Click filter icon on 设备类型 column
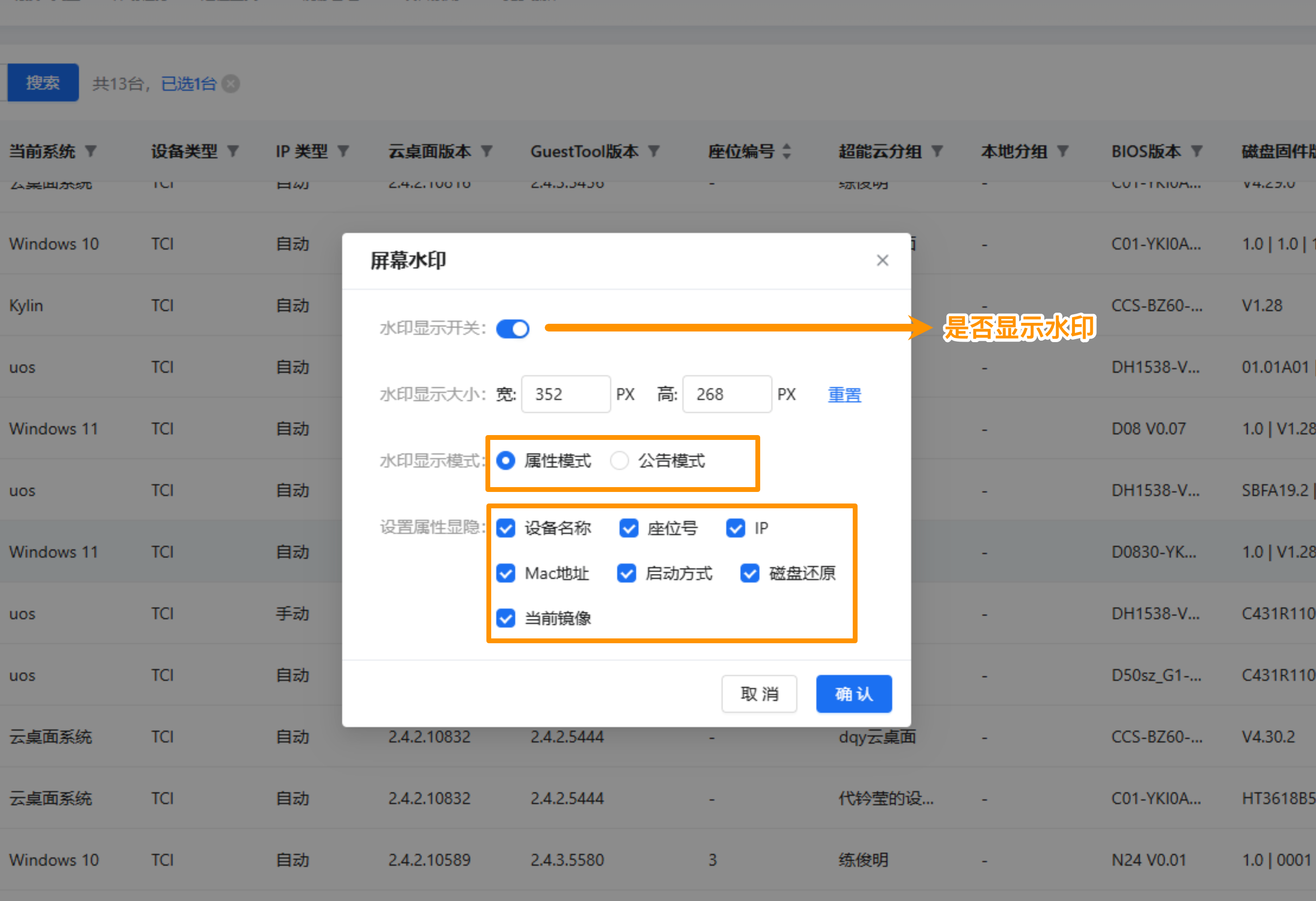1316x901 pixels. coord(233,151)
